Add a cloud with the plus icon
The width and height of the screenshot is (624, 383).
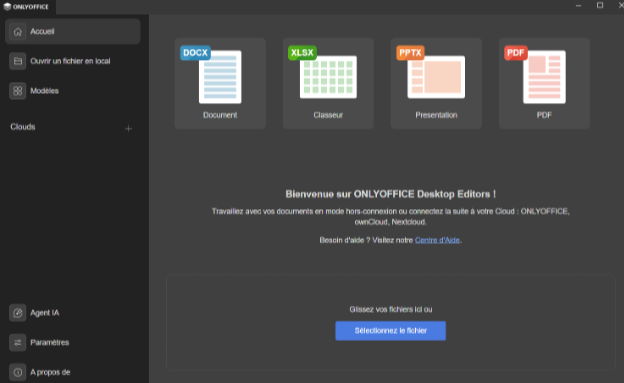[x=128, y=129]
